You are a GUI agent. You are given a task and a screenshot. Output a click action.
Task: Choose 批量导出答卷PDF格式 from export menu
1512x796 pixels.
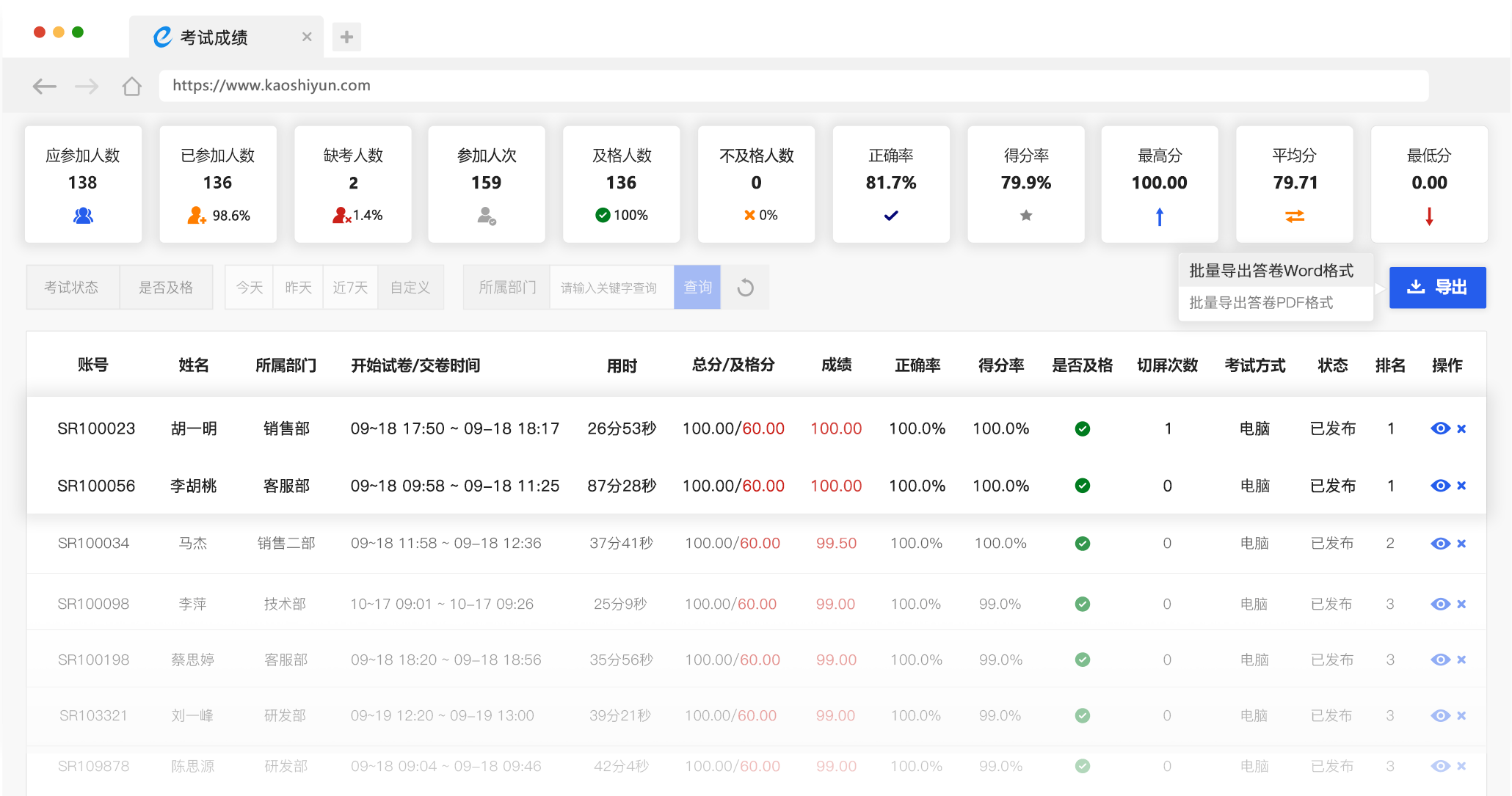click(x=1261, y=303)
